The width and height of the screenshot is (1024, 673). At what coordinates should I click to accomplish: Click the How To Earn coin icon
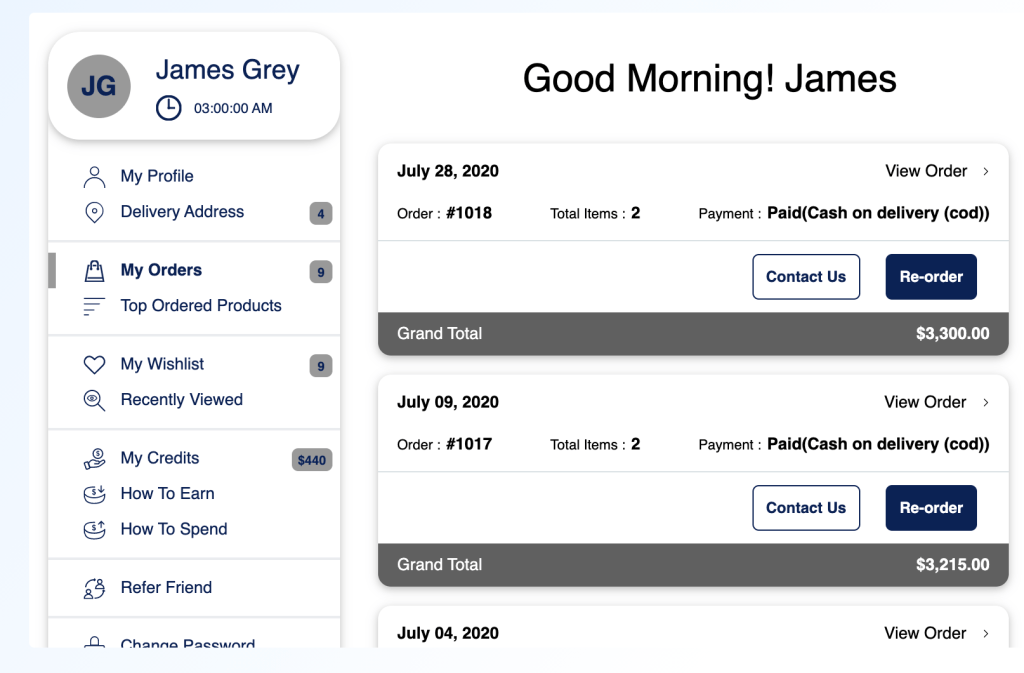tap(94, 494)
